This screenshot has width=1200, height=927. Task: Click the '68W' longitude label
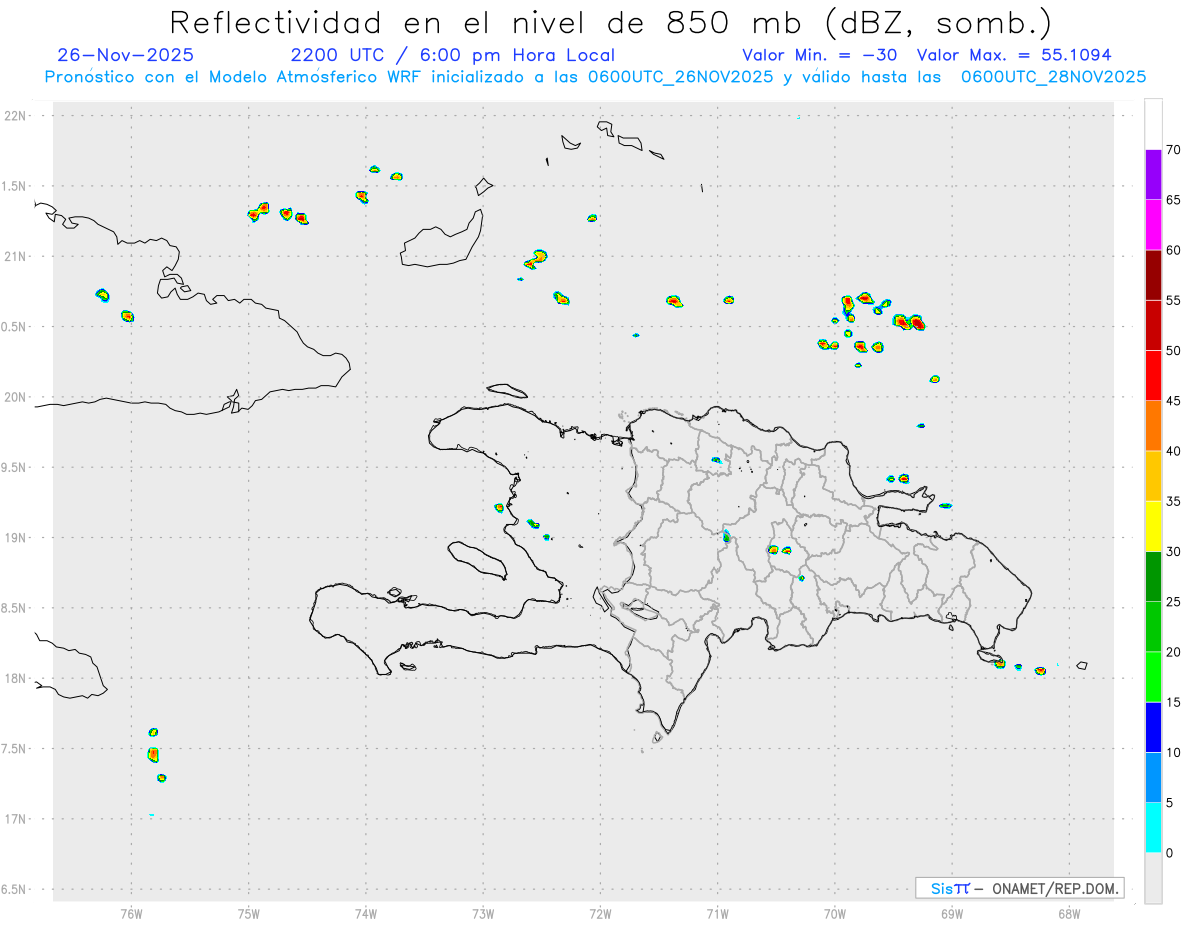pos(1069,913)
